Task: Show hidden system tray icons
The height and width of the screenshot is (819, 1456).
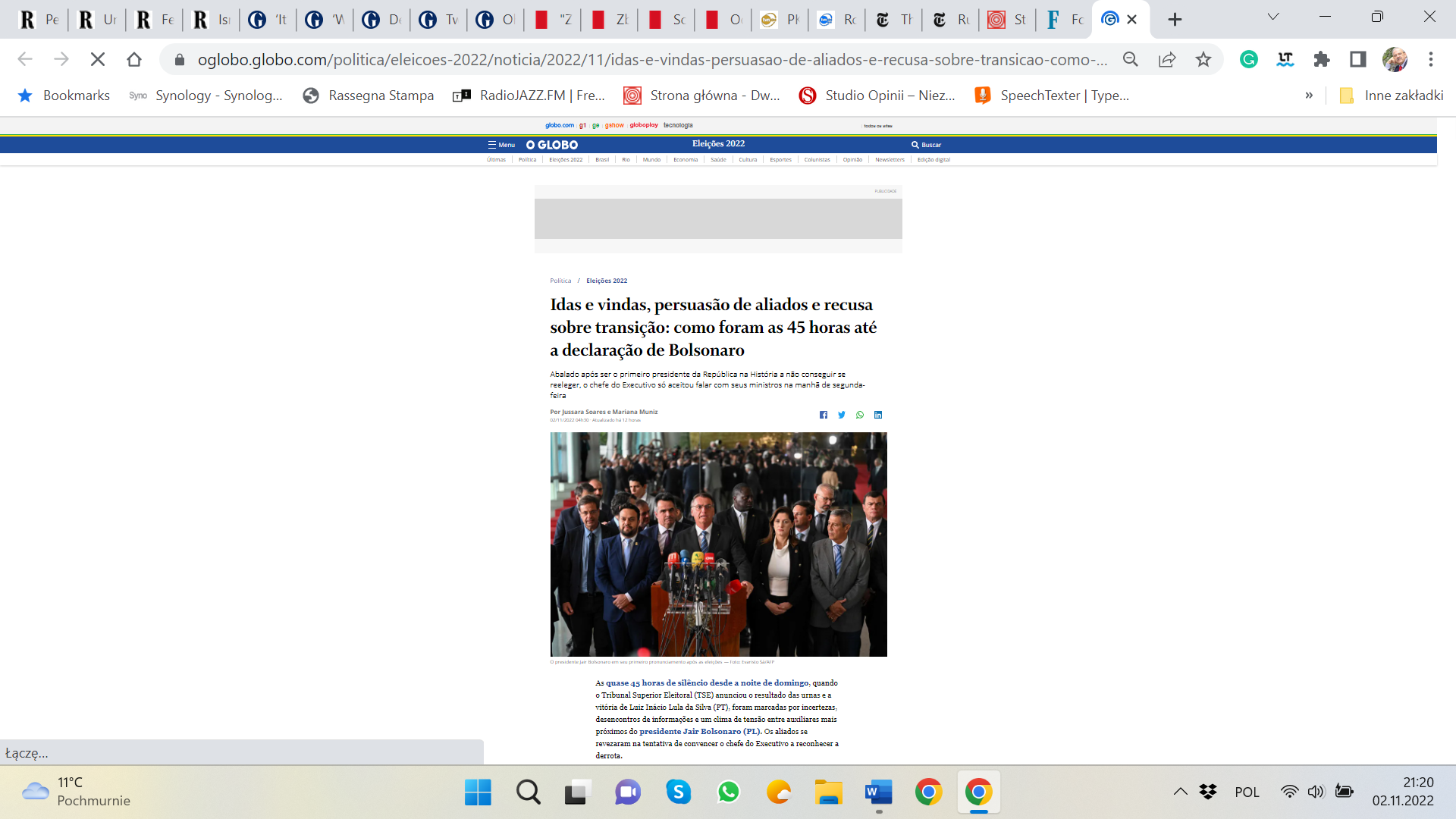Action: tap(1181, 792)
